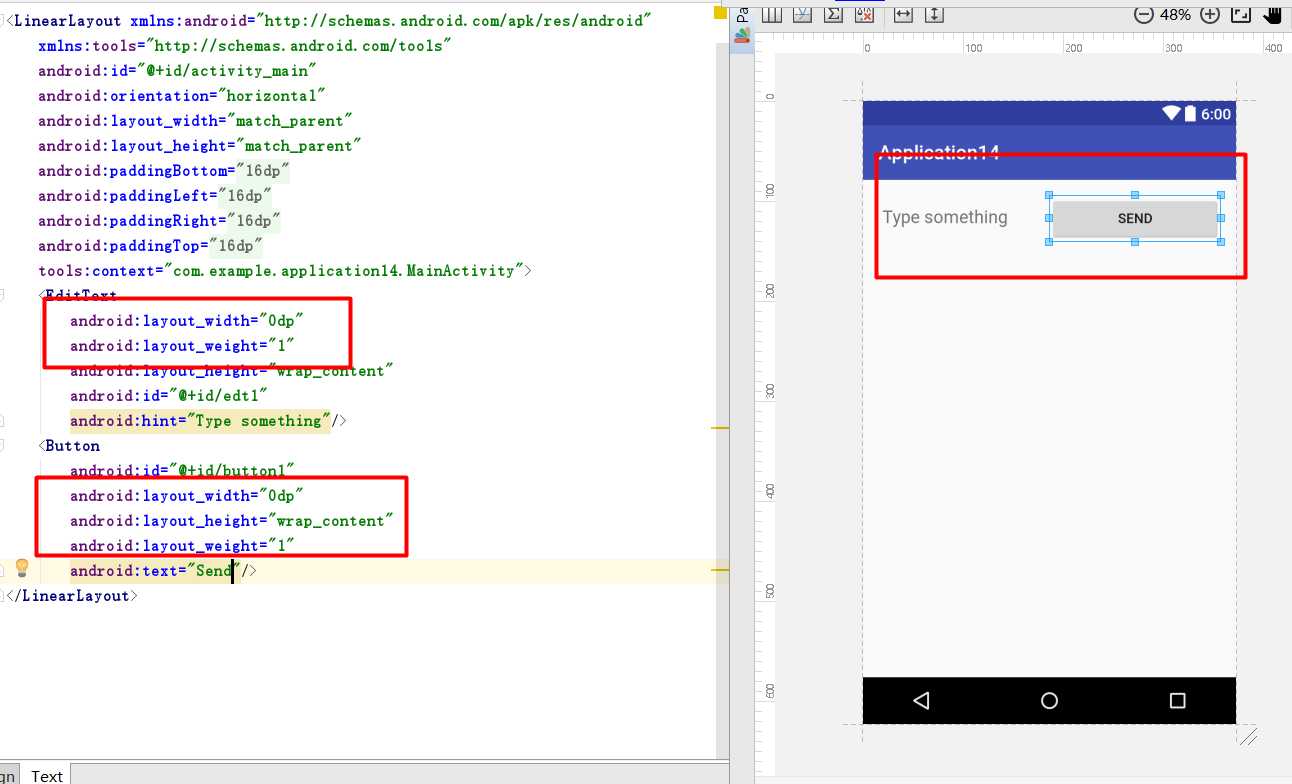Collapse the LinearLayout opening tag fold marker
Screen dimensions: 1292x784
point(4,20)
